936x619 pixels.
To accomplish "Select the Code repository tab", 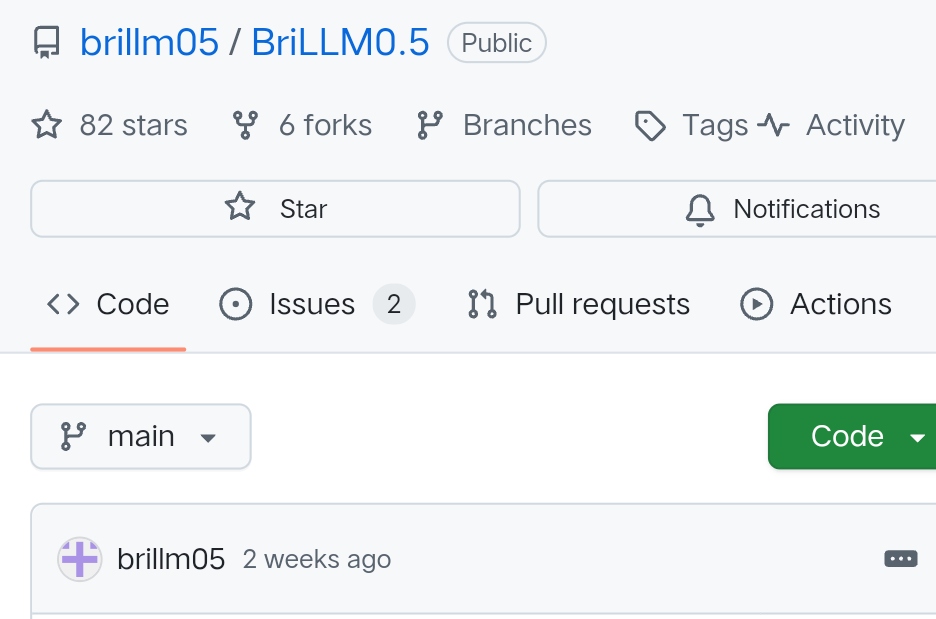I will (109, 305).
